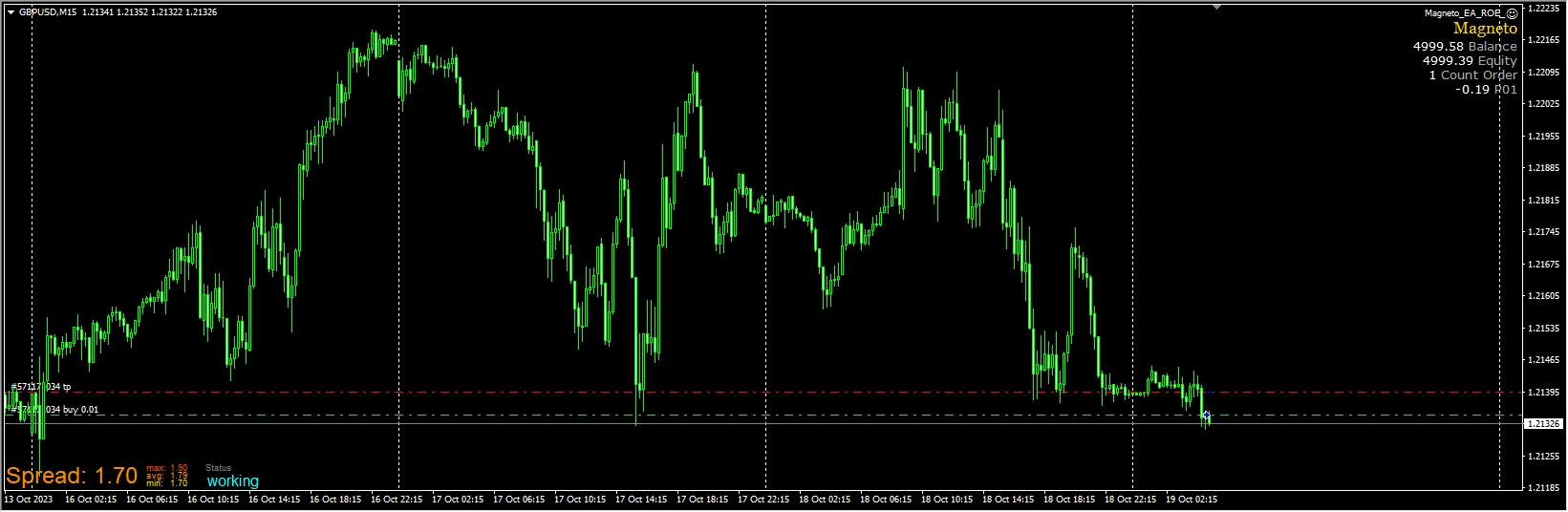Screen dimensions: 1568x512
Task: Click the 'Magneto_EA_ROE' expert name label
Action: [x=1464, y=13]
